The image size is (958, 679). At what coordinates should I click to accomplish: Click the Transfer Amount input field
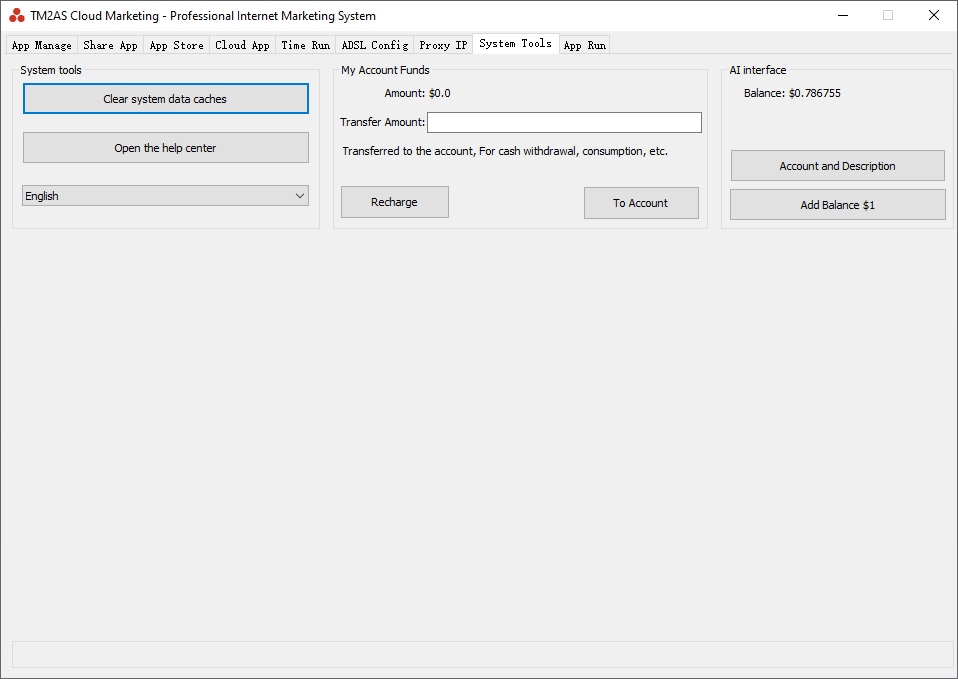point(564,122)
